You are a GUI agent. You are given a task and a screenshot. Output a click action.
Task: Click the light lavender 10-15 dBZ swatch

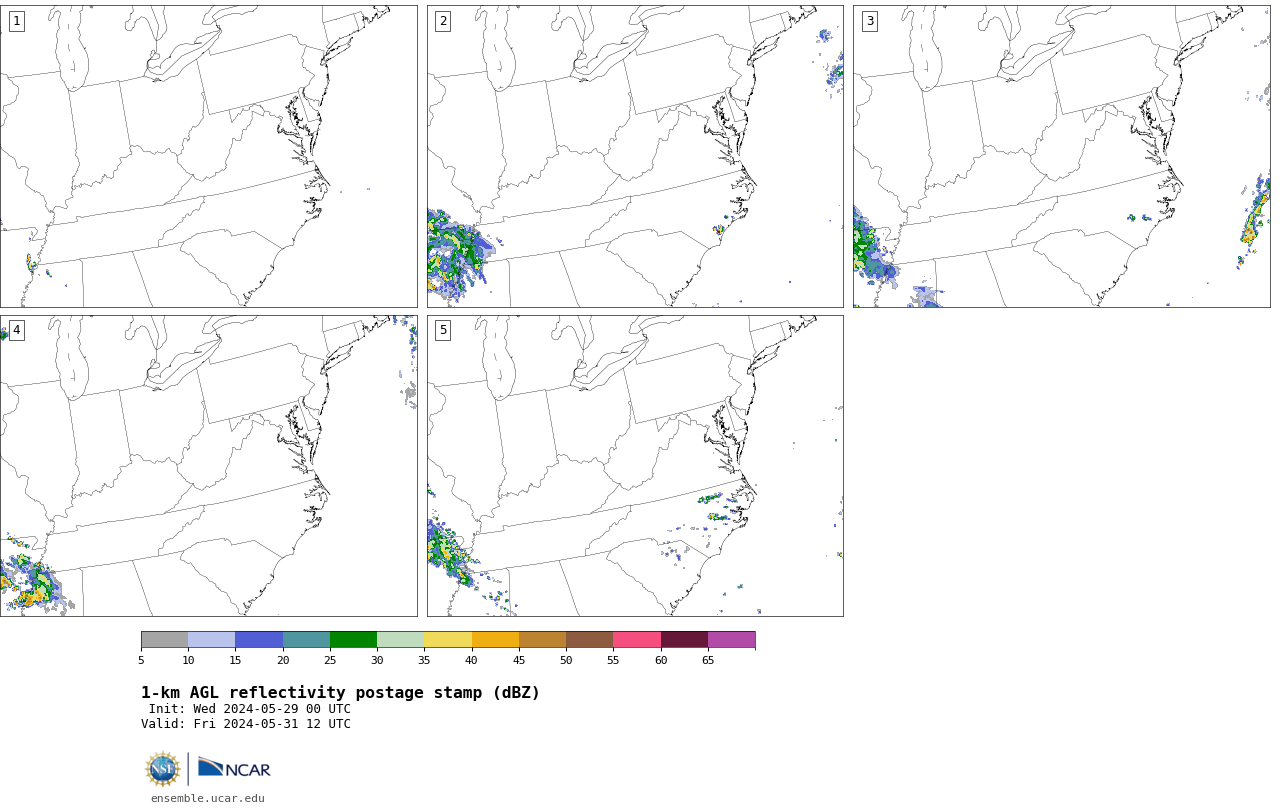click(212, 640)
